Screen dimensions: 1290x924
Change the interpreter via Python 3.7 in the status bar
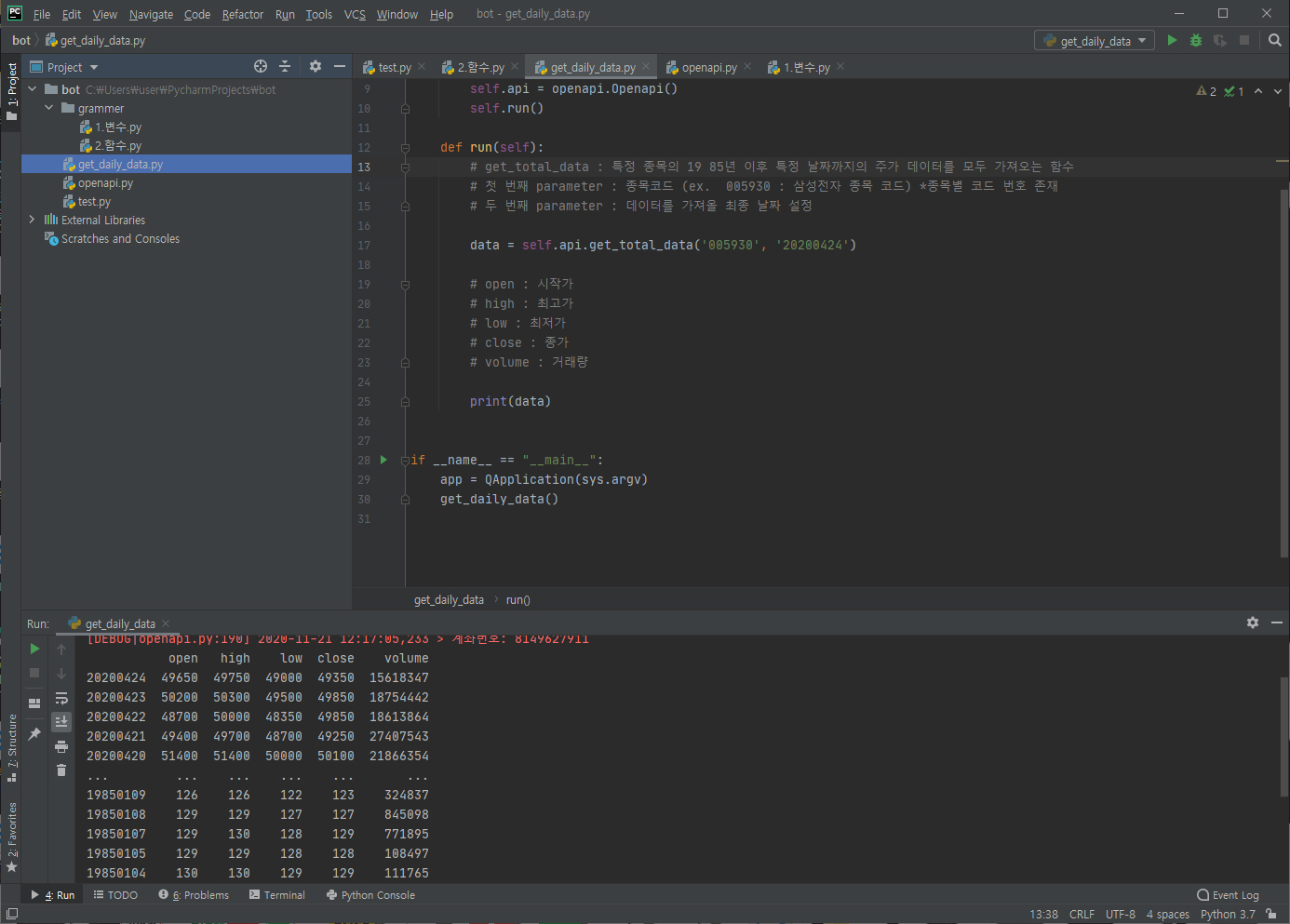(1228, 914)
